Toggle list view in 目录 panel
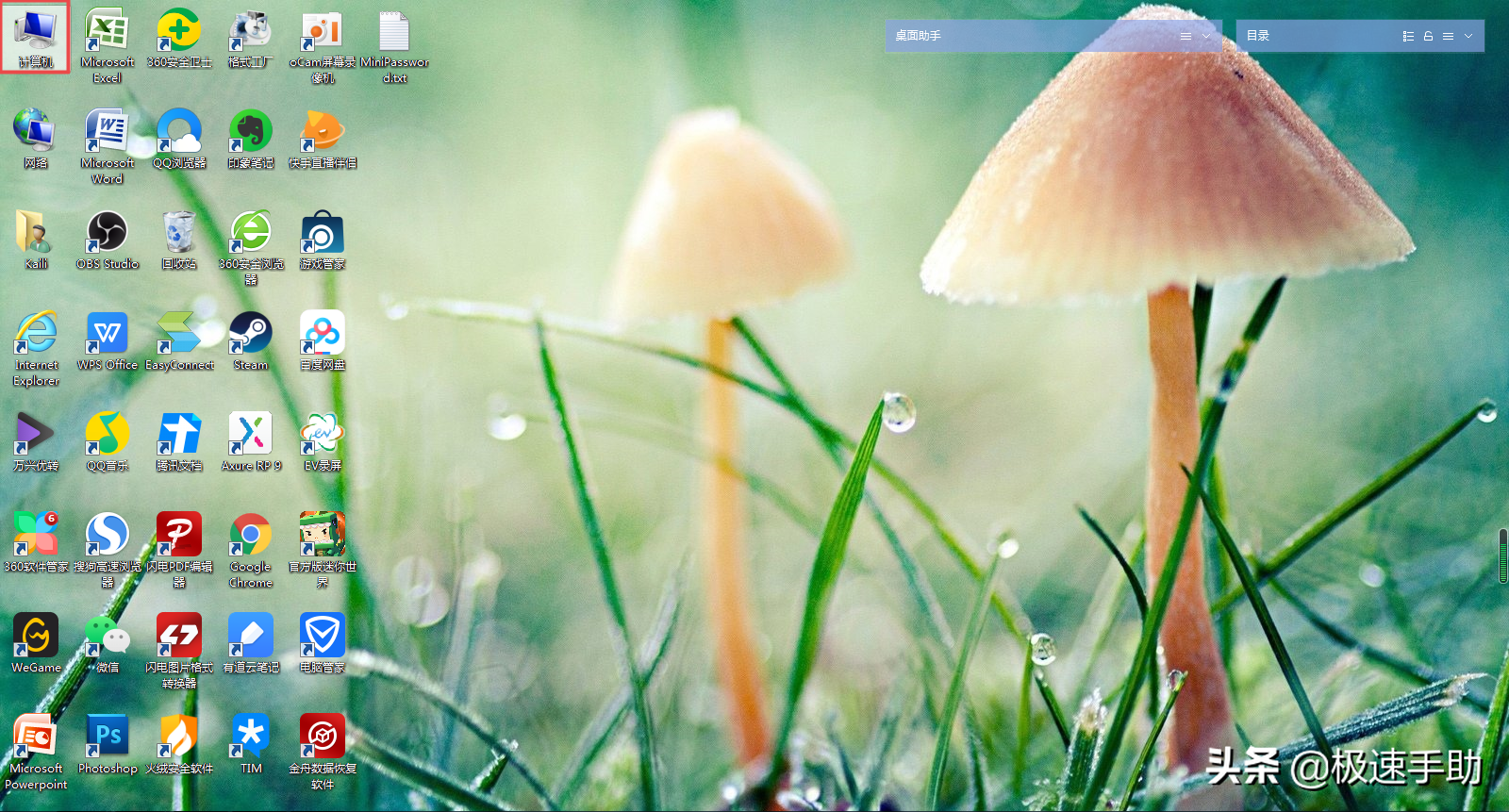1509x812 pixels. coord(1408,36)
